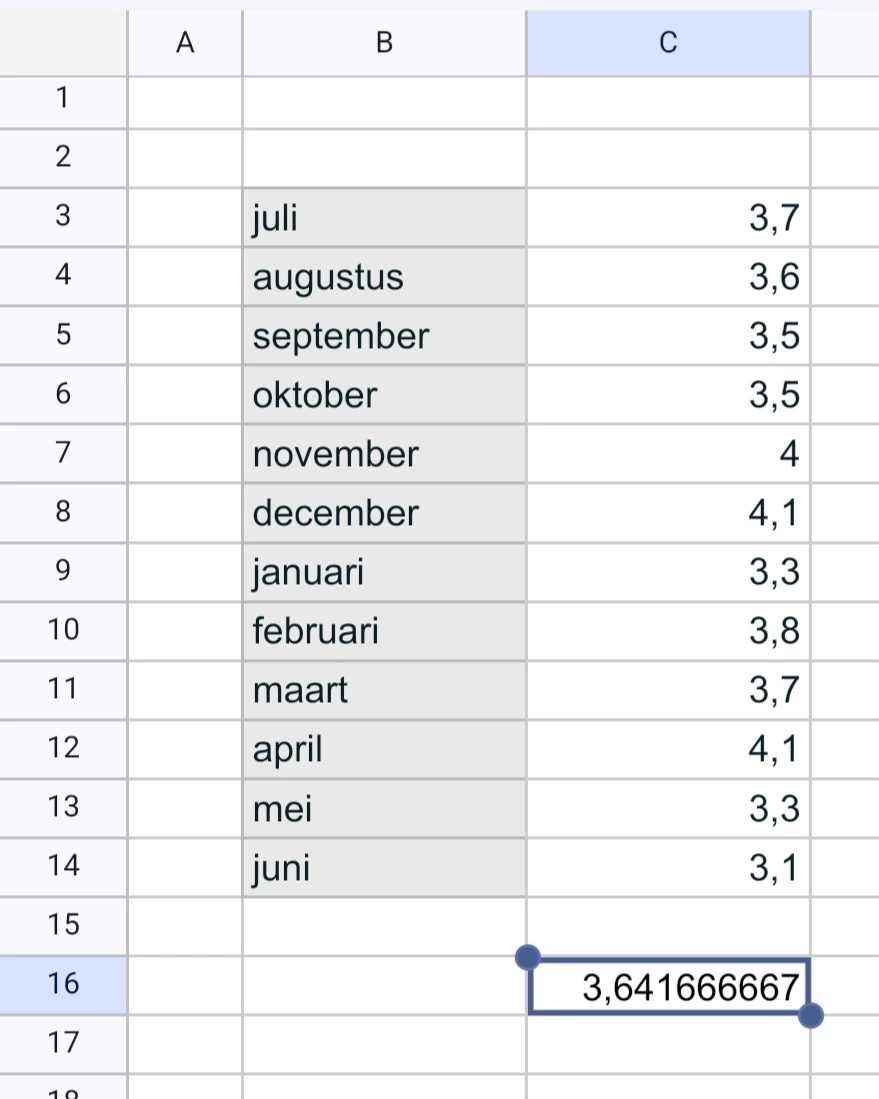The height and width of the screenshot is (1099, 879).
Task: Click the cell with value 4
Action: coord(669,453)
